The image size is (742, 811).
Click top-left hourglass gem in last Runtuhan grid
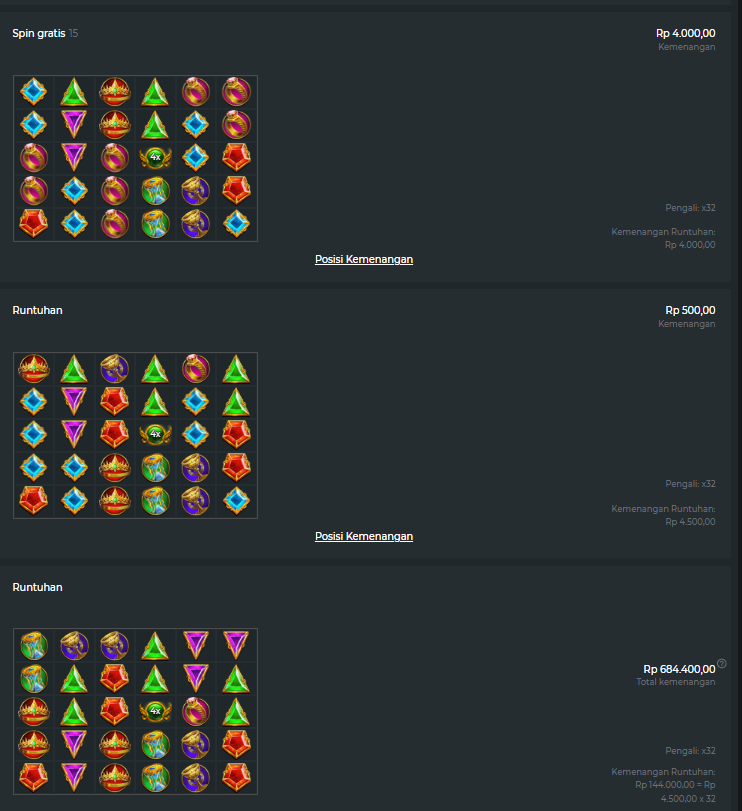(x=34, y=645)
